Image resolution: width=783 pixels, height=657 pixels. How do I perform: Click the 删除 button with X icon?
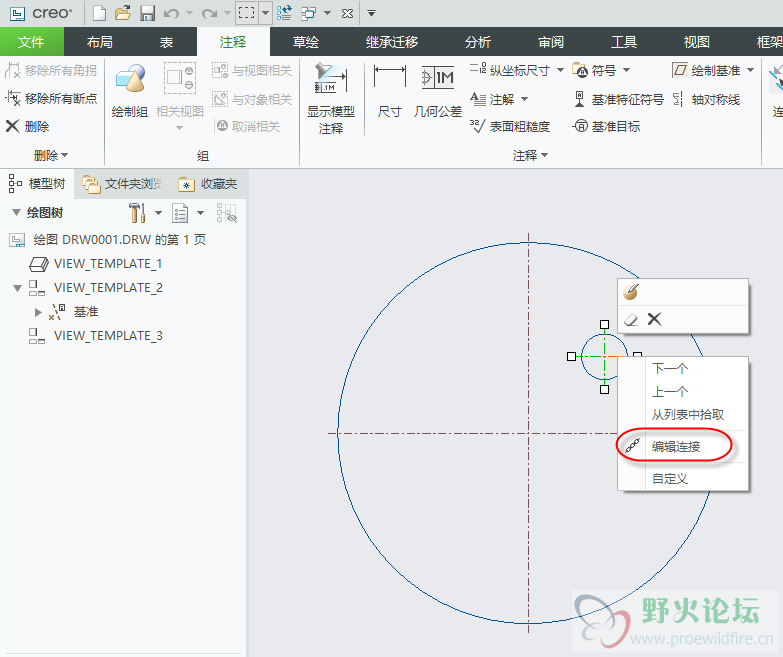pyautogui.click(x=27, y=126)
